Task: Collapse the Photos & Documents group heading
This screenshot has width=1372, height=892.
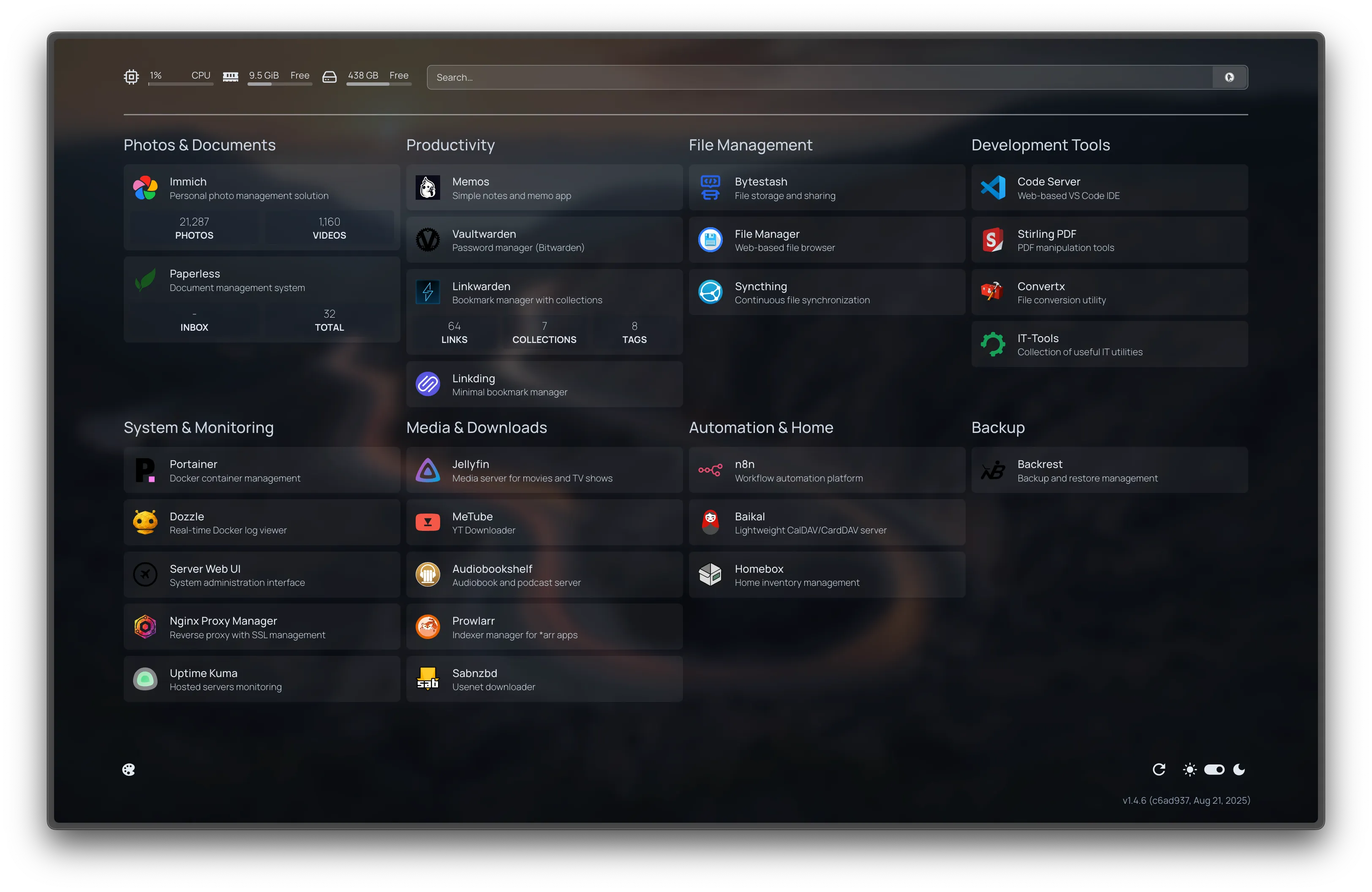Action: 199,145
